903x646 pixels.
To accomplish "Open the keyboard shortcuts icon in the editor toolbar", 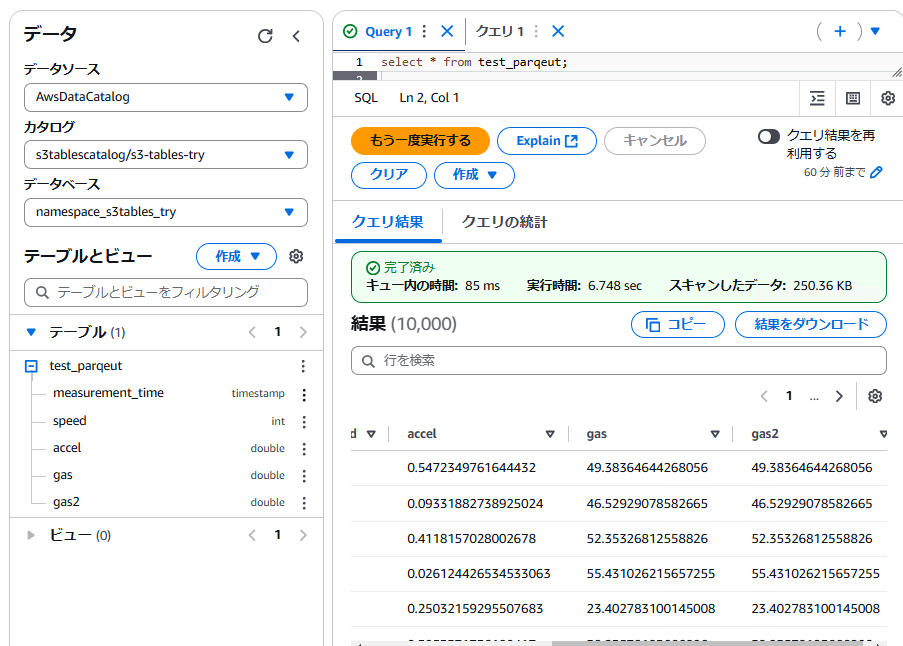I will point(853,98).
